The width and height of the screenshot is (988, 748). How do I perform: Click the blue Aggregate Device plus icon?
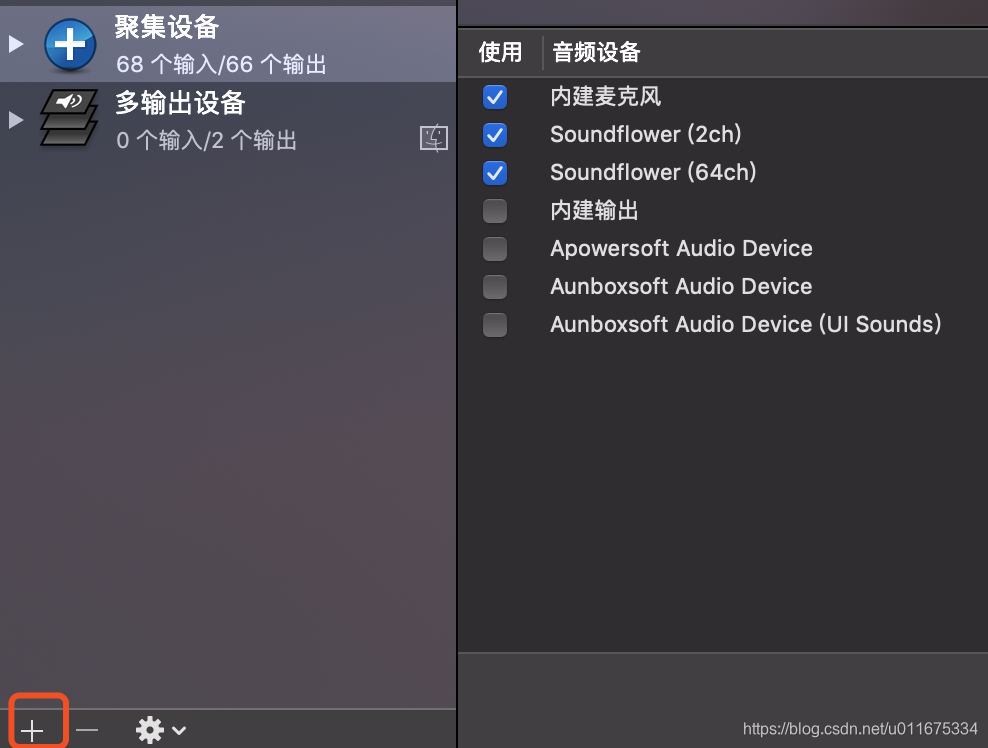(x=70, y=45)
